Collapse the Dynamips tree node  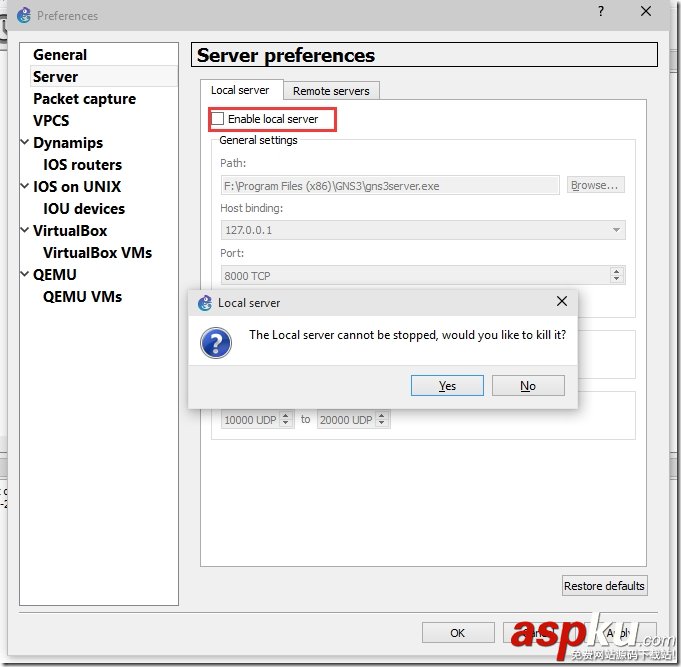click(x=25, y=142)
